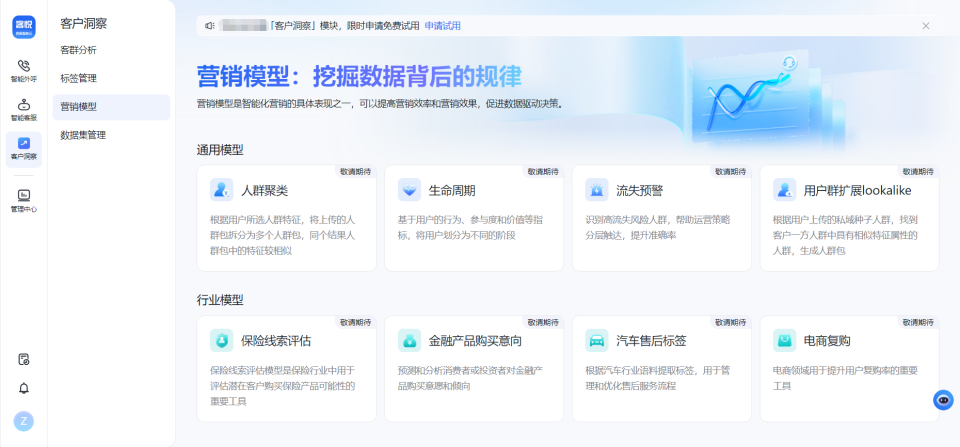This screenshot has width=960, height=447.
Task: Close the trial notification banner
Action: point(925,26)
